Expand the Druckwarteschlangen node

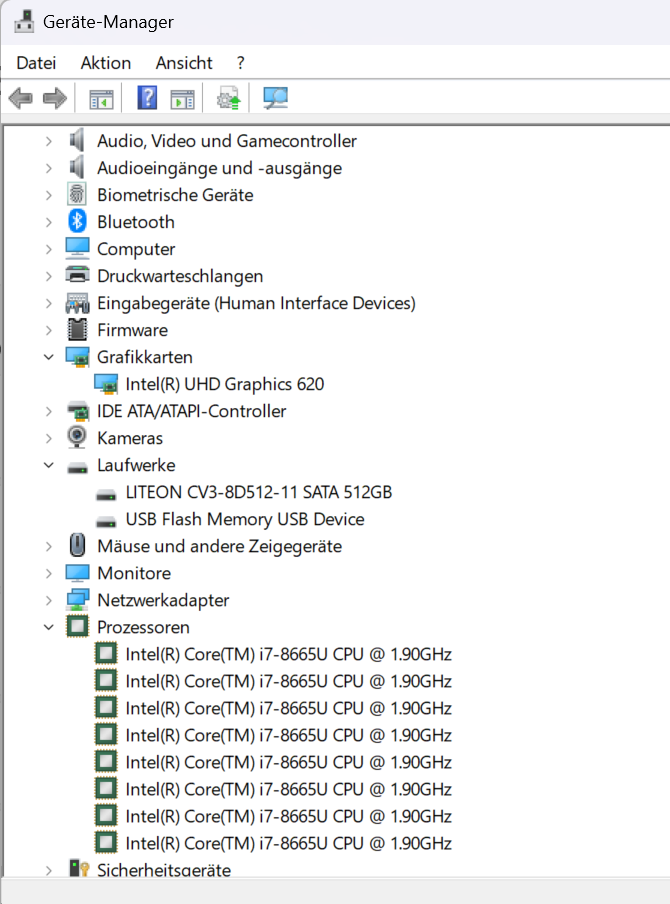point(49,276)
